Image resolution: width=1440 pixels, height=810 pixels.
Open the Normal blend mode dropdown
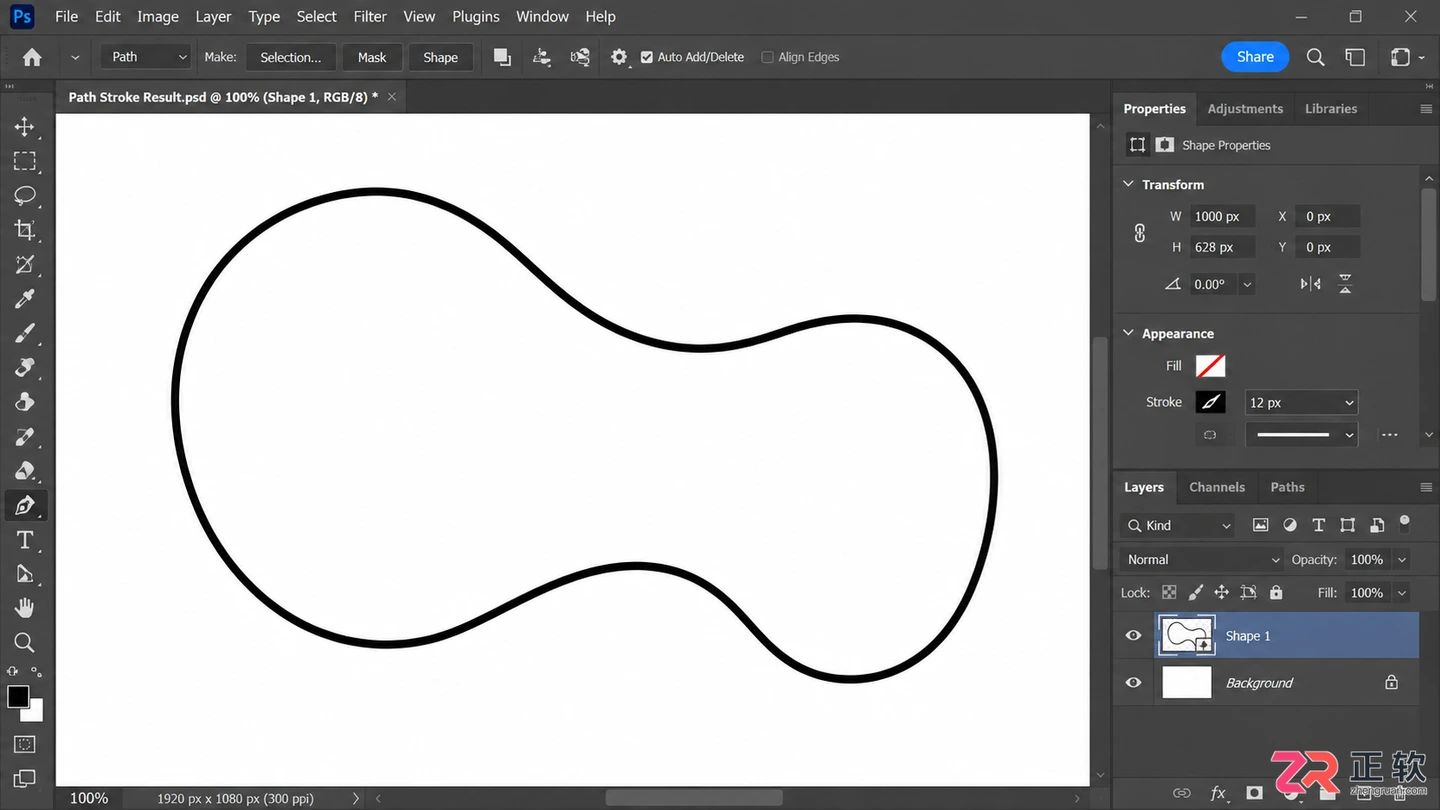[x=1201, y=560]
